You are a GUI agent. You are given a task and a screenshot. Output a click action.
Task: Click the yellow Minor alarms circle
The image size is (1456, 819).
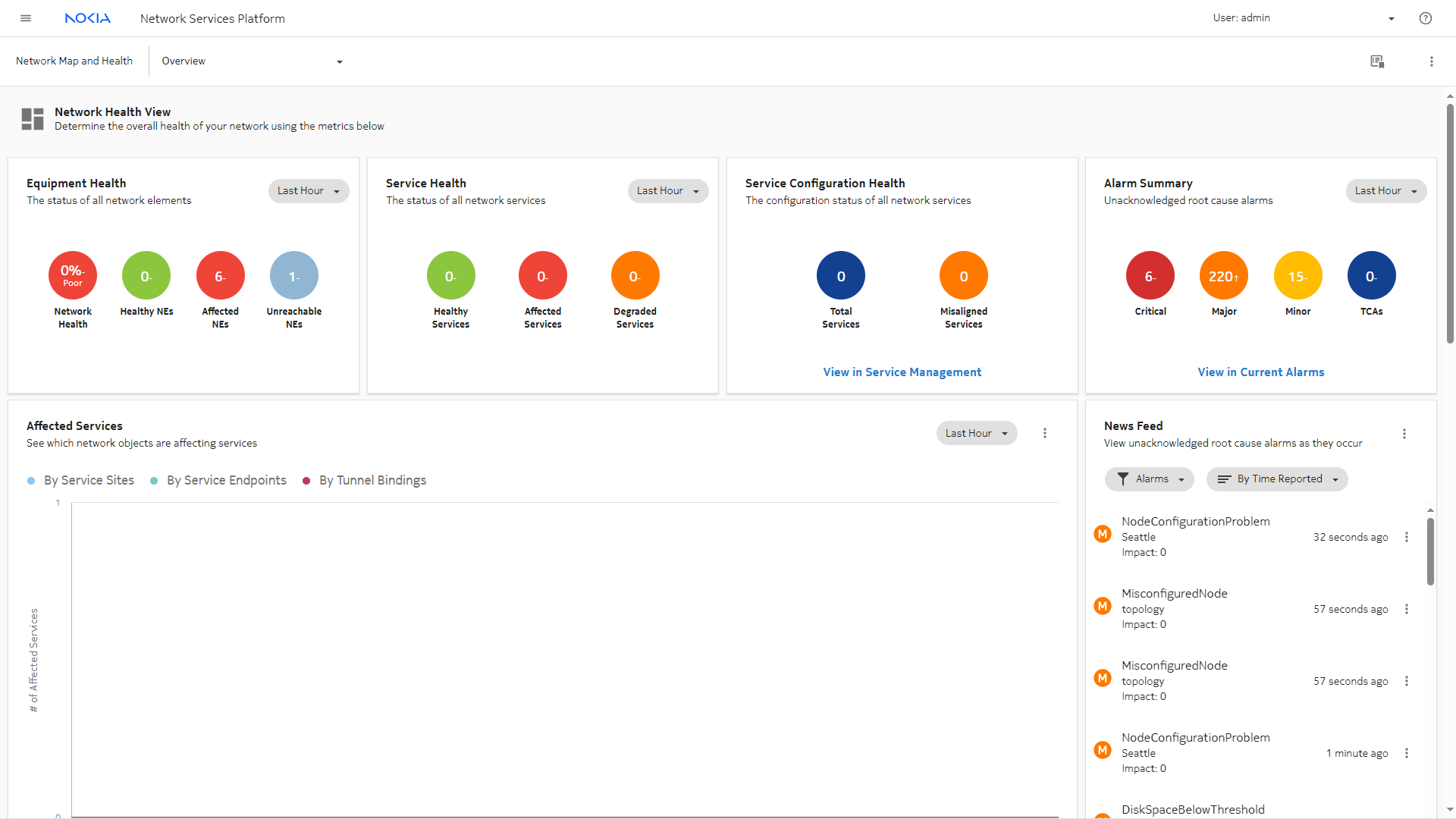[x=1298, y=275]
